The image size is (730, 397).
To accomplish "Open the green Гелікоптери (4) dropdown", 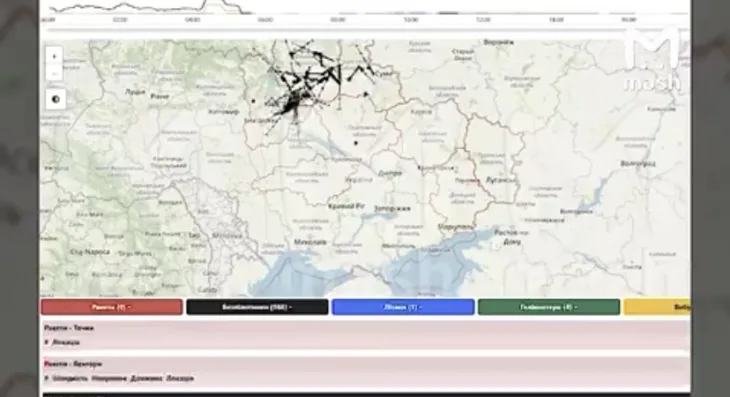I will 549,307.
